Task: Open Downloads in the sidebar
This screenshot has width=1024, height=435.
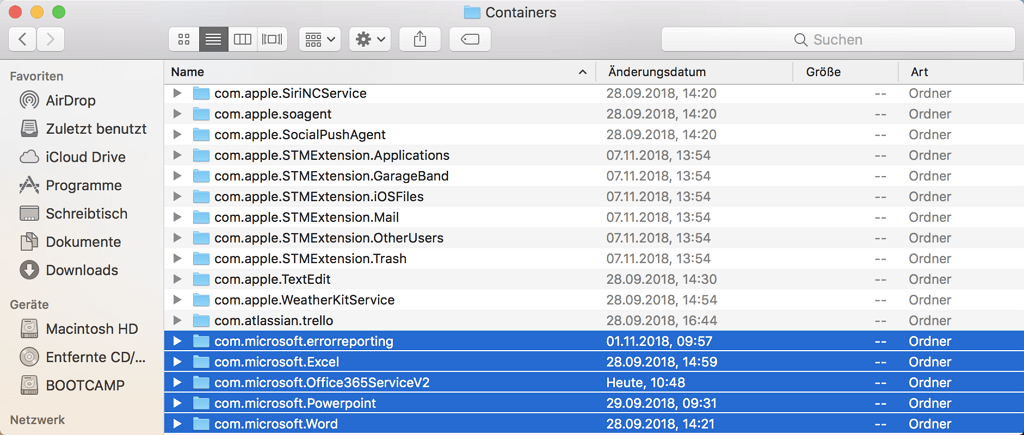Action: [69, 270]
